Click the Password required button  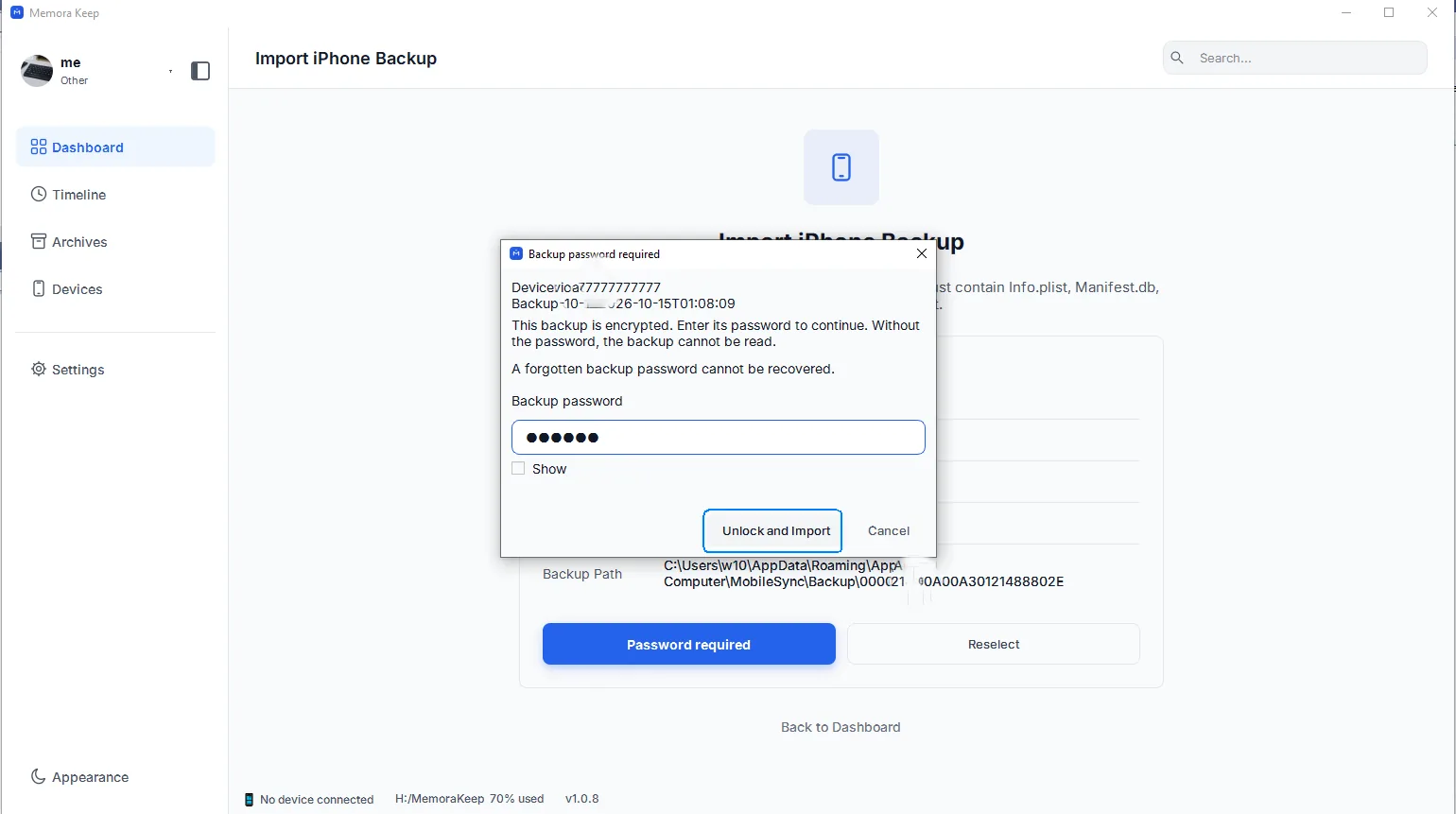coord(689,644)
